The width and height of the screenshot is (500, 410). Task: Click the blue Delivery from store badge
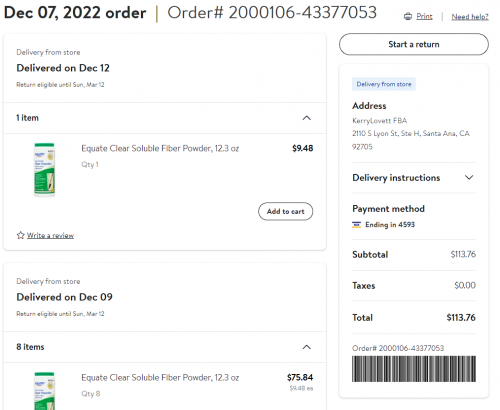384,84
